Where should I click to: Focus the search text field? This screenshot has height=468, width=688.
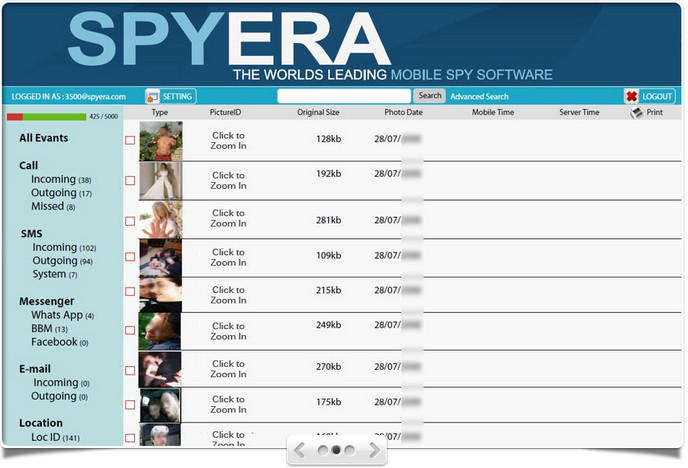tap(344, 96)
